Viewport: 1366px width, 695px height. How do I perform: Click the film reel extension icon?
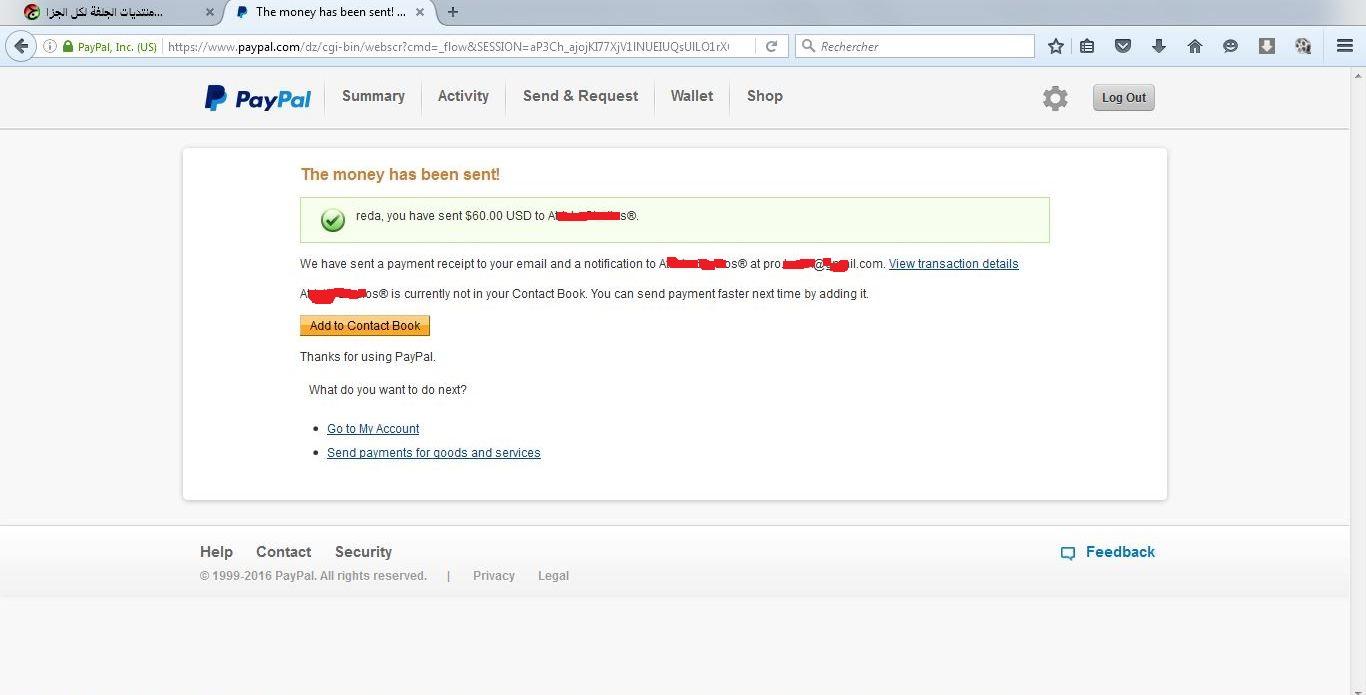pos(1303,46)
